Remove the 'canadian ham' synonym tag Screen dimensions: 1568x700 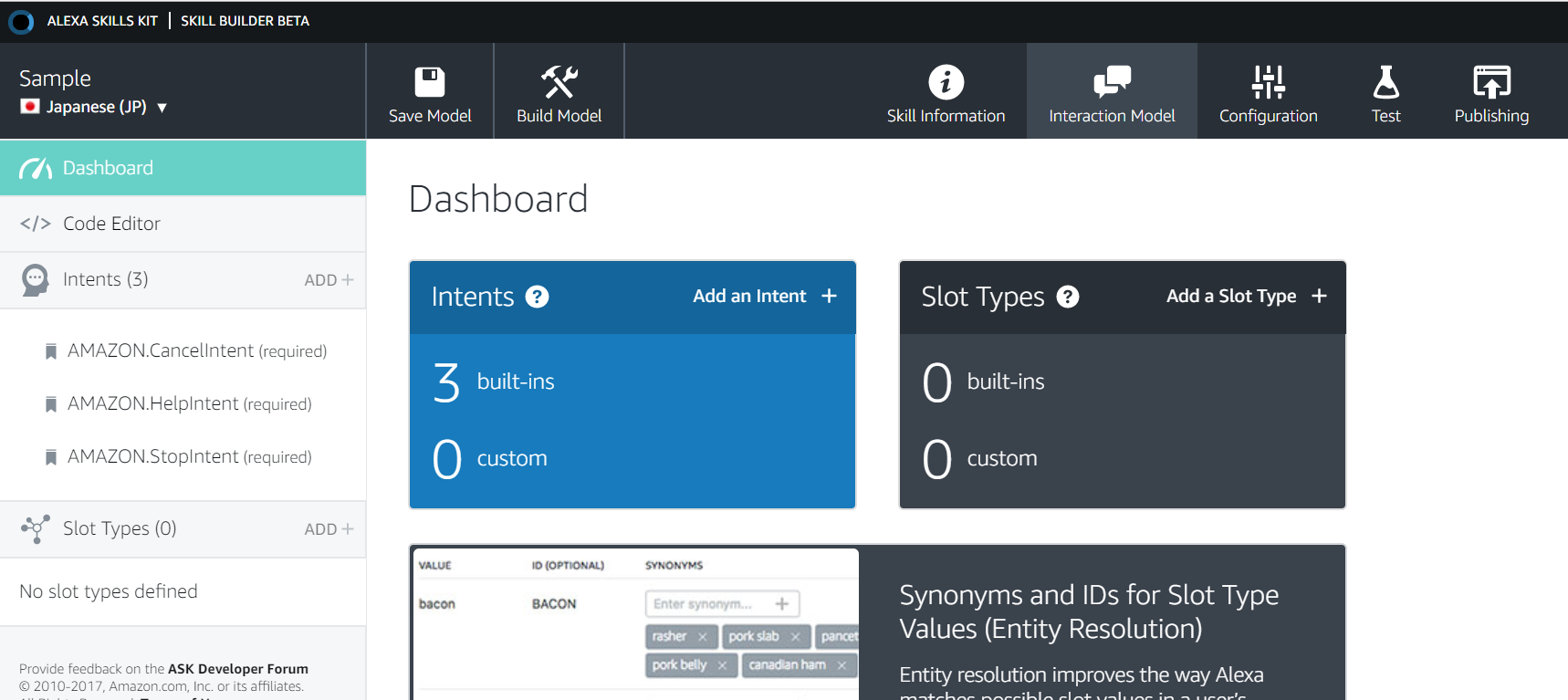[x=841, y=665]
